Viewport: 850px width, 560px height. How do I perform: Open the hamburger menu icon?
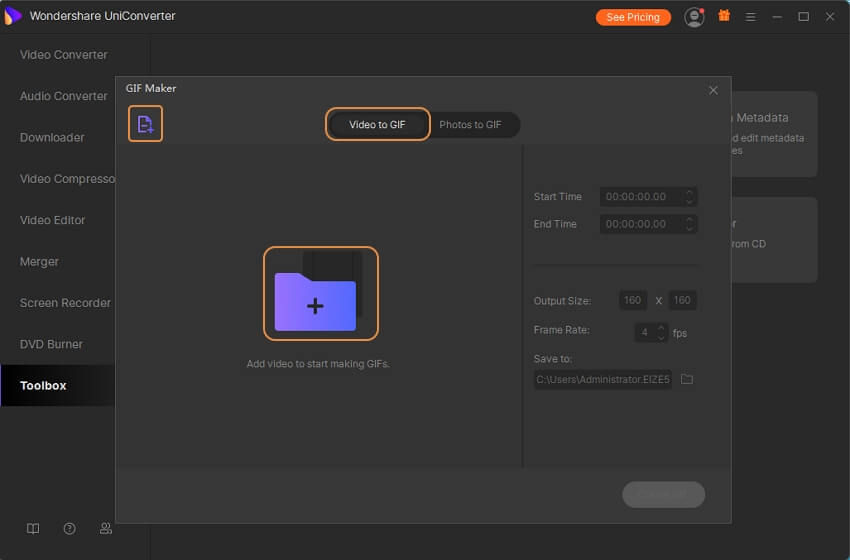(x=751, y=17)
